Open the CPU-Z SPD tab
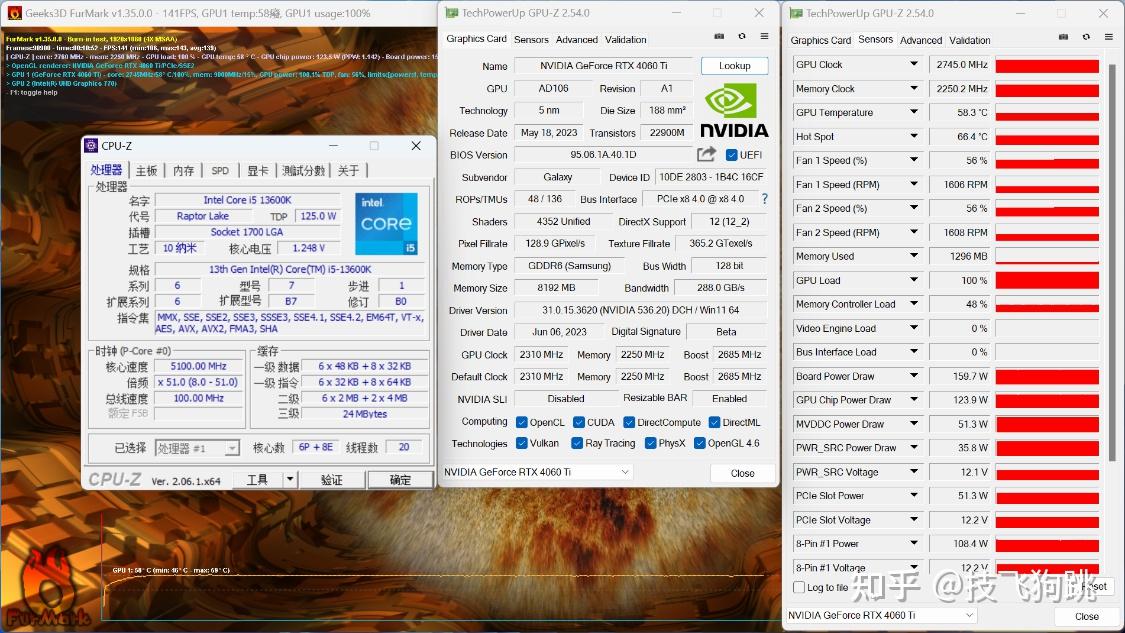The height and width of the screenshot is (633, 1125). coord(220,170)
